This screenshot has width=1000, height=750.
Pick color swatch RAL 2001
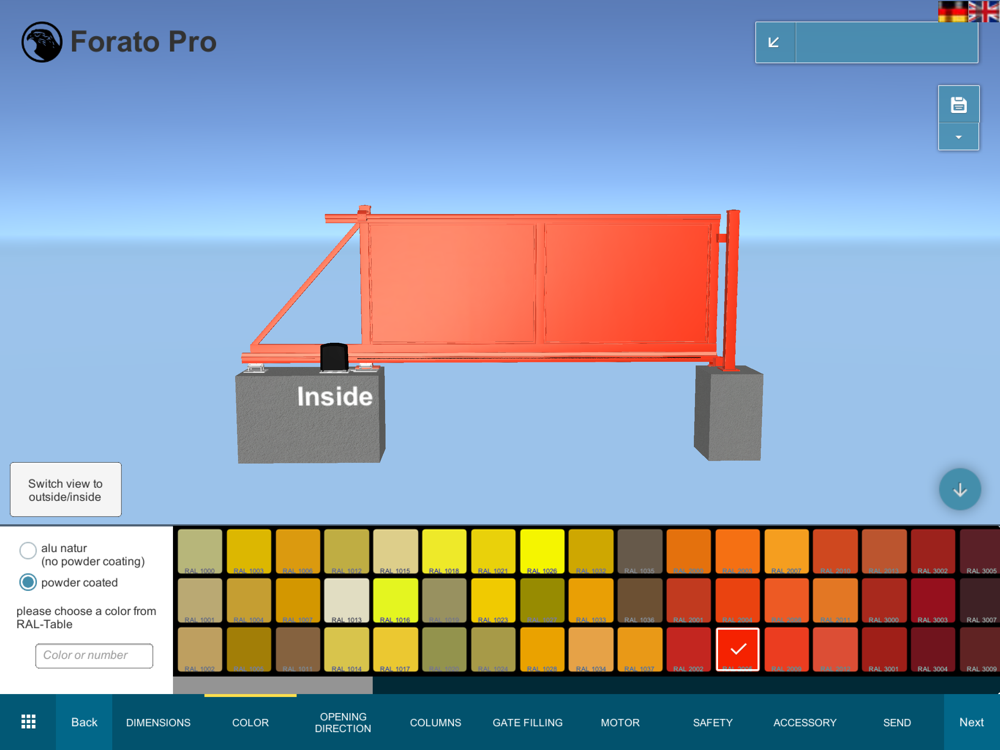pyautogui.click(x=689, y=600)
